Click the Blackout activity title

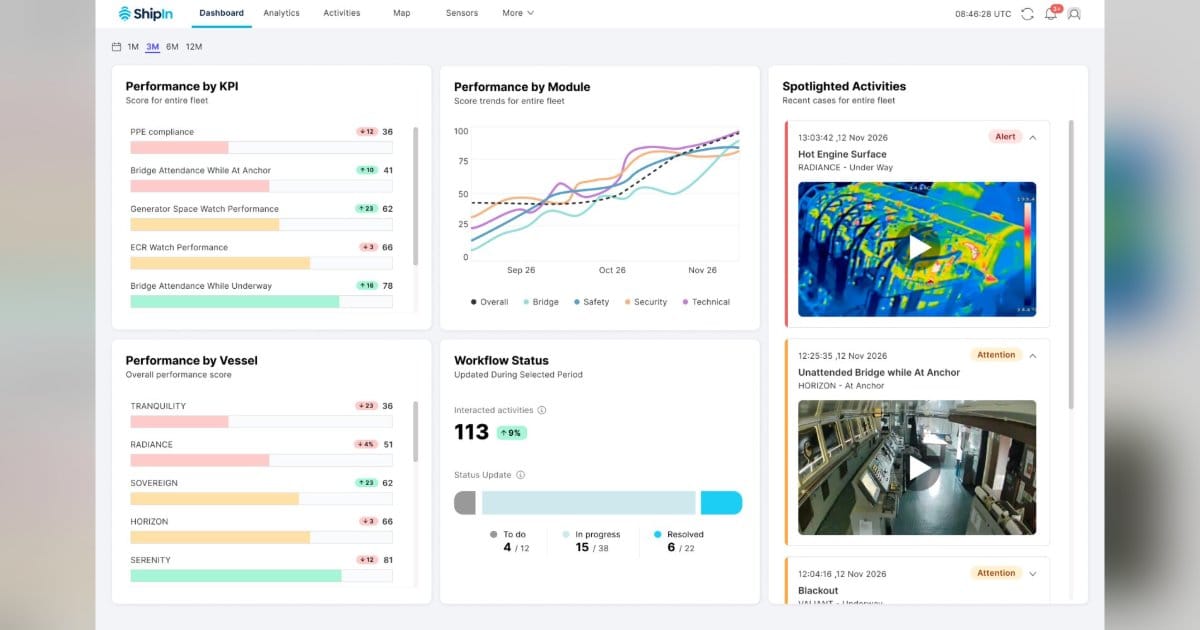tap(818, 591)
